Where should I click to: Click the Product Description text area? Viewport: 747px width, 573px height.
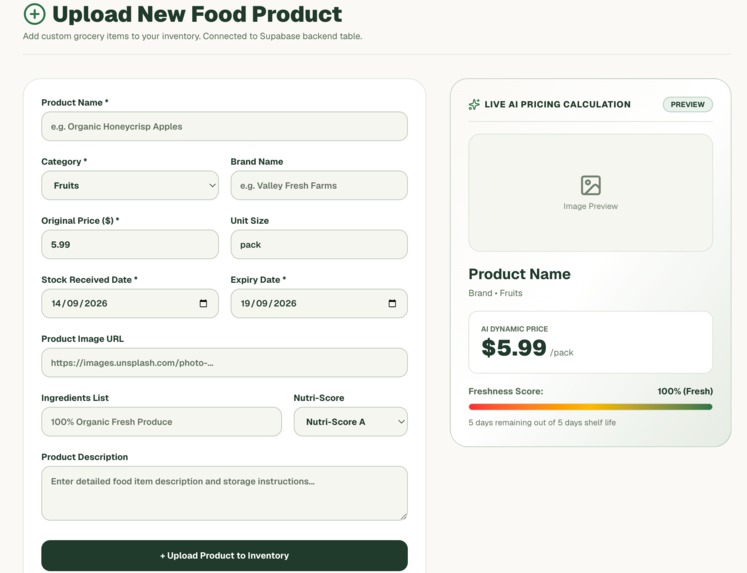coord(224,493)
